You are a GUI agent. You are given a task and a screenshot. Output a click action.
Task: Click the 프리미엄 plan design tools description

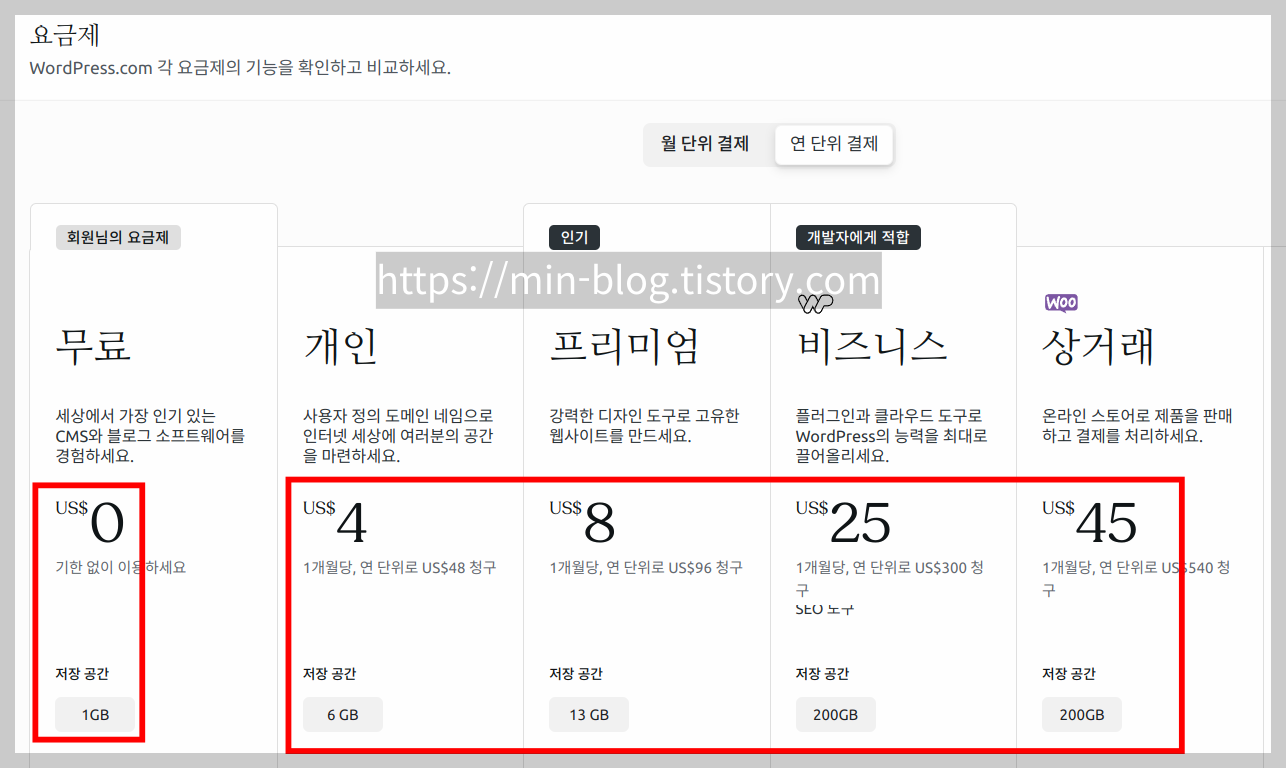tap(644, 425)
